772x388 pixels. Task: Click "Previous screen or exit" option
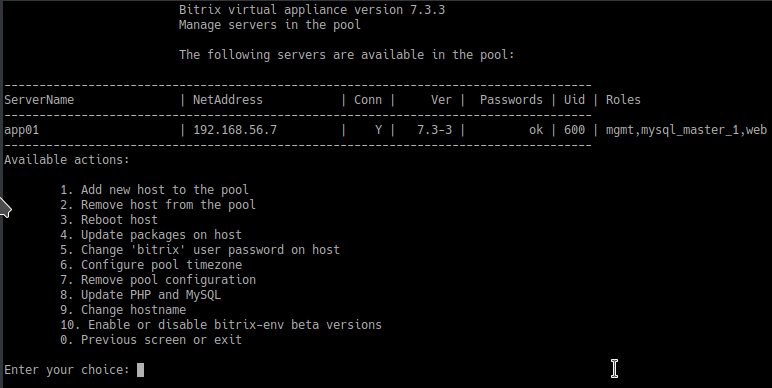click(151, 340)
